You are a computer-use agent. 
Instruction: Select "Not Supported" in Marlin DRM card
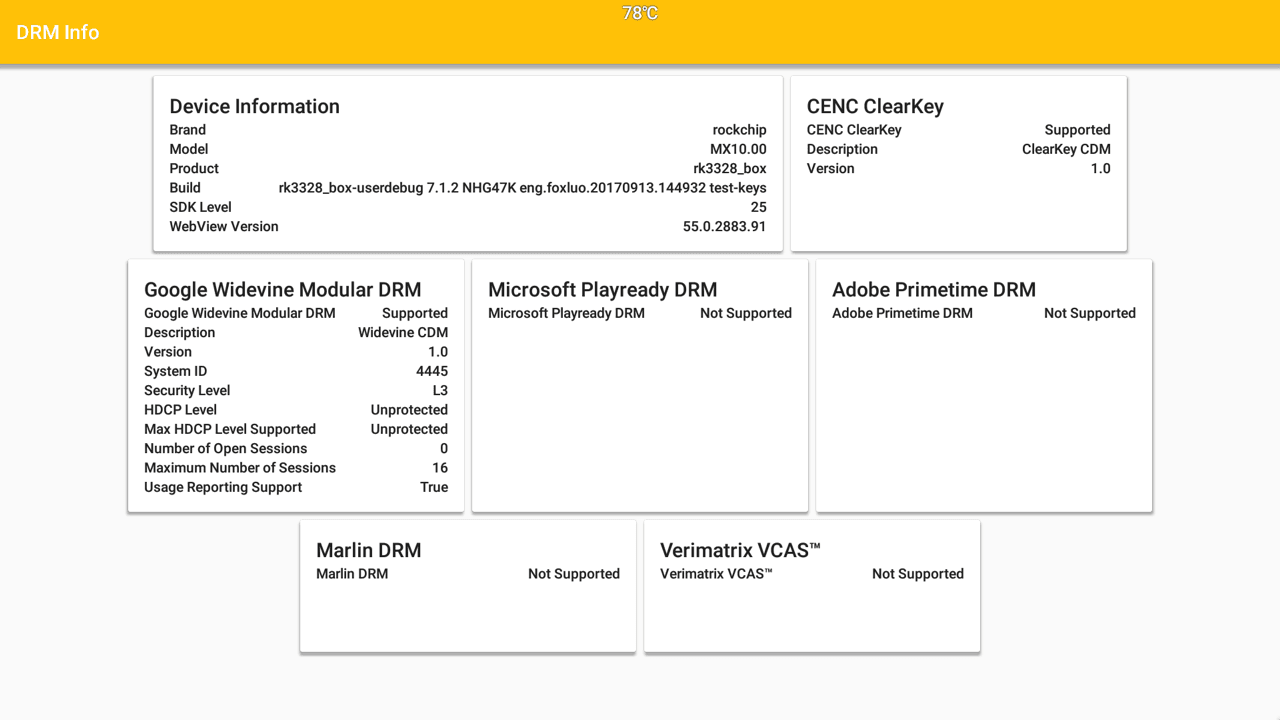point(574,574)
